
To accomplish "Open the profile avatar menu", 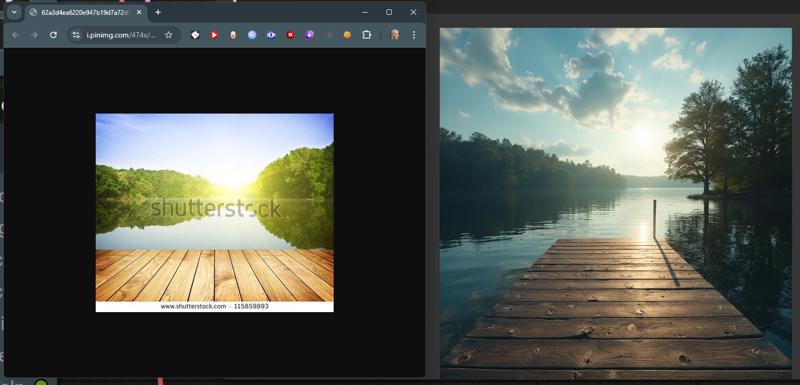I will (x=394, y=35).
